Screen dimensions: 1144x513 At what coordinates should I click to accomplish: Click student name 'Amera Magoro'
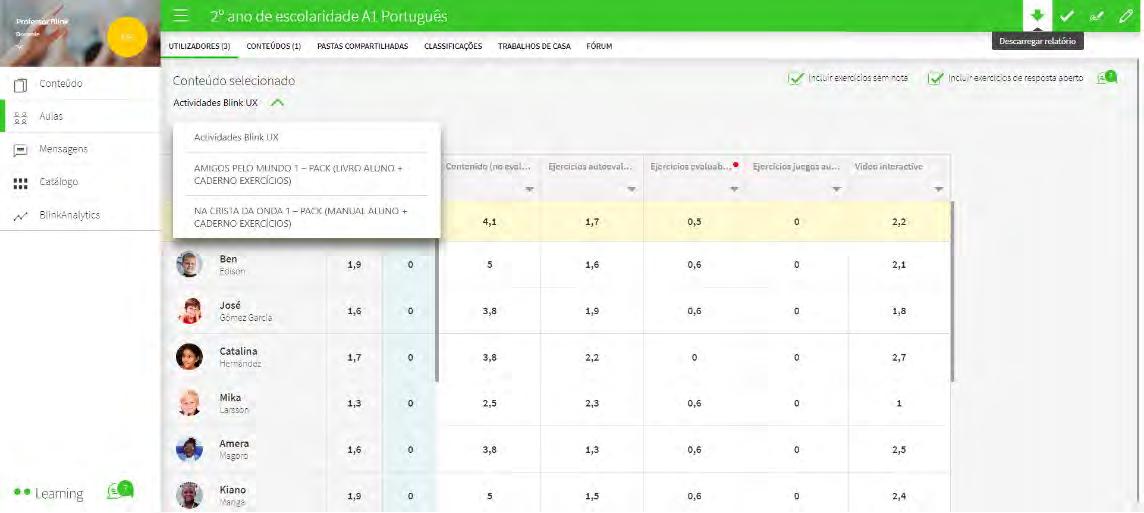click(234, 450)
